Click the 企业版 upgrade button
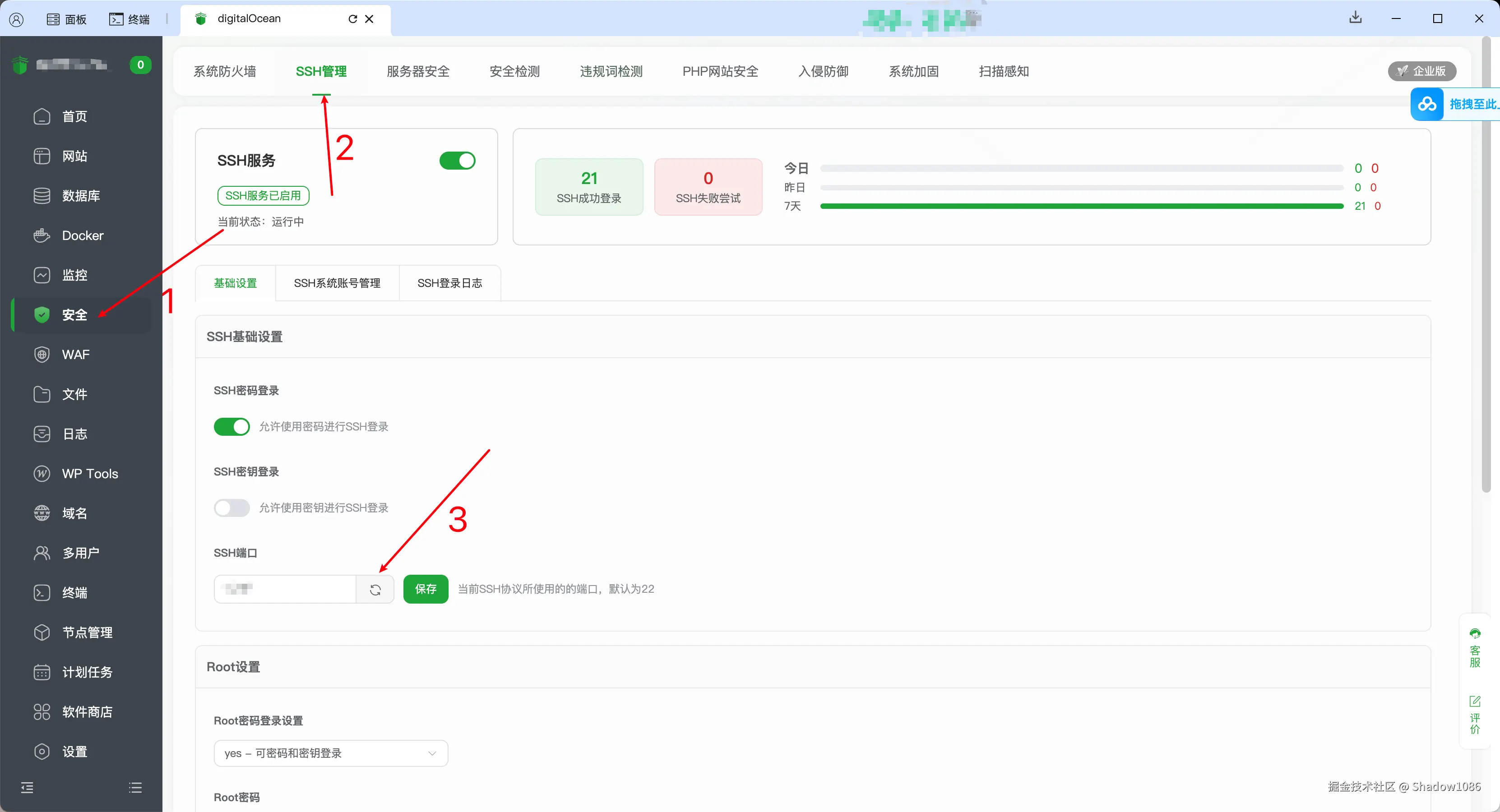Image resolution: width=1500 pixels, height=812 pixels. point(1421,71)
